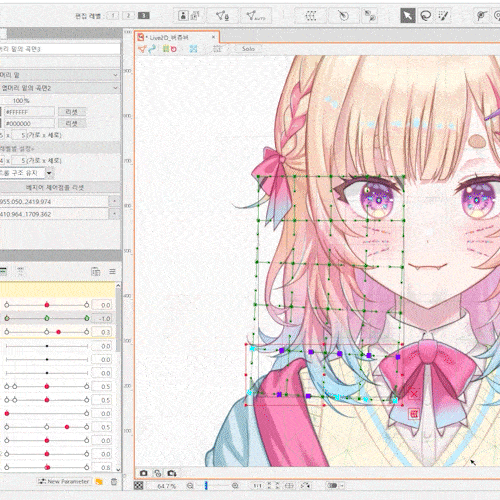Reset the #FFFFFF multiply color
The image size is (500, 500).
72,112
